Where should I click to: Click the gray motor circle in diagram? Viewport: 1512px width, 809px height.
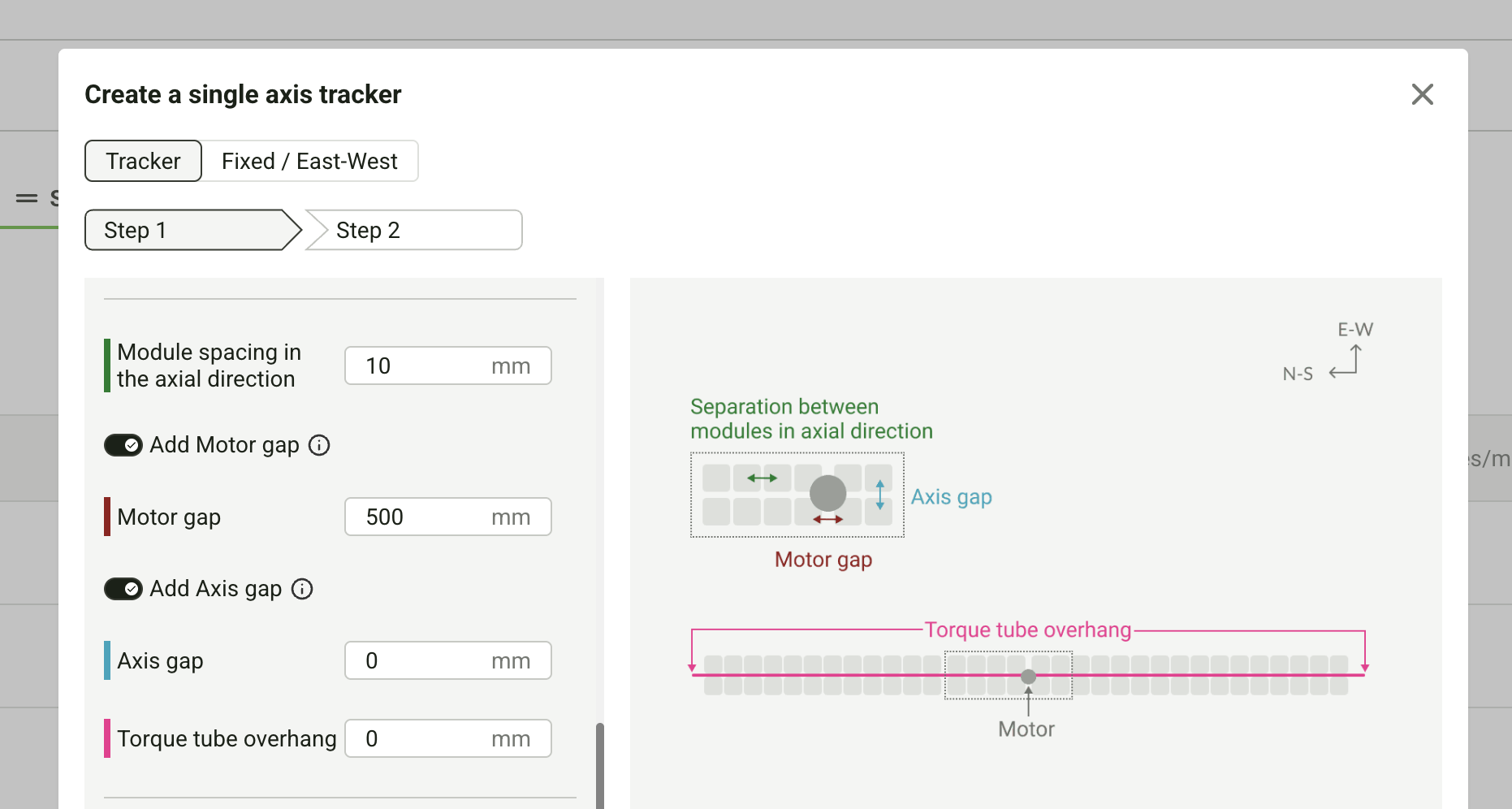click(x=828, y=493)
